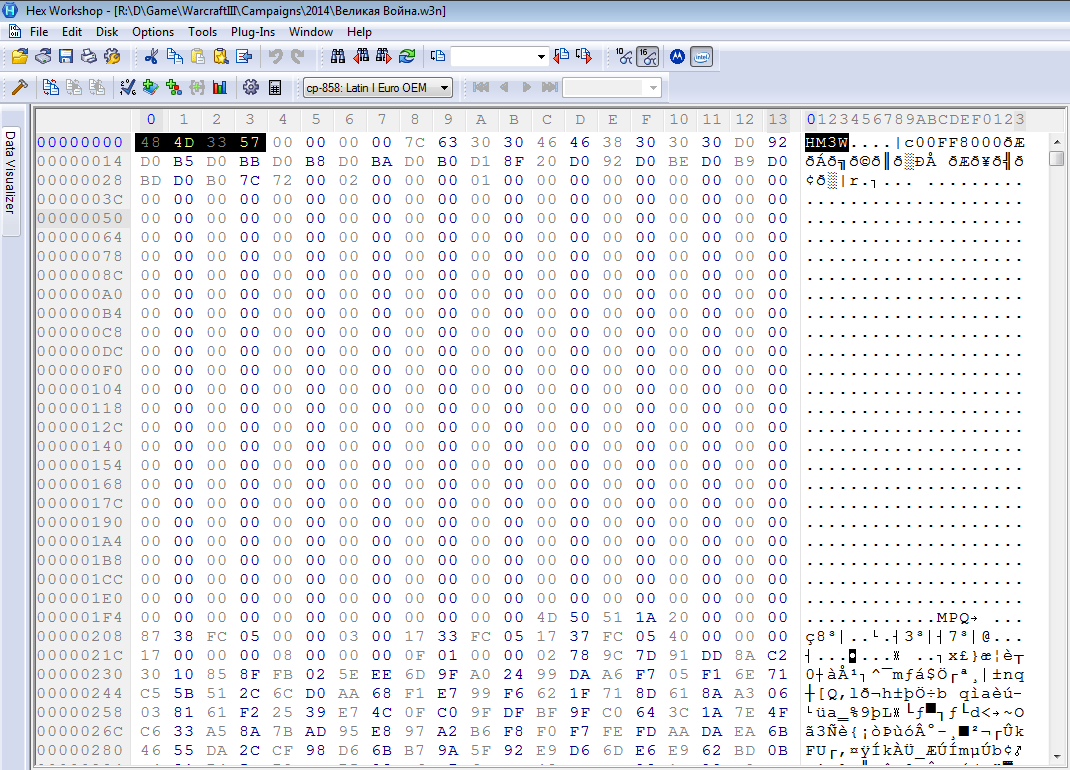Click the Open Drive icon
Screen dimensions: 1070x770
coord(43,56)
